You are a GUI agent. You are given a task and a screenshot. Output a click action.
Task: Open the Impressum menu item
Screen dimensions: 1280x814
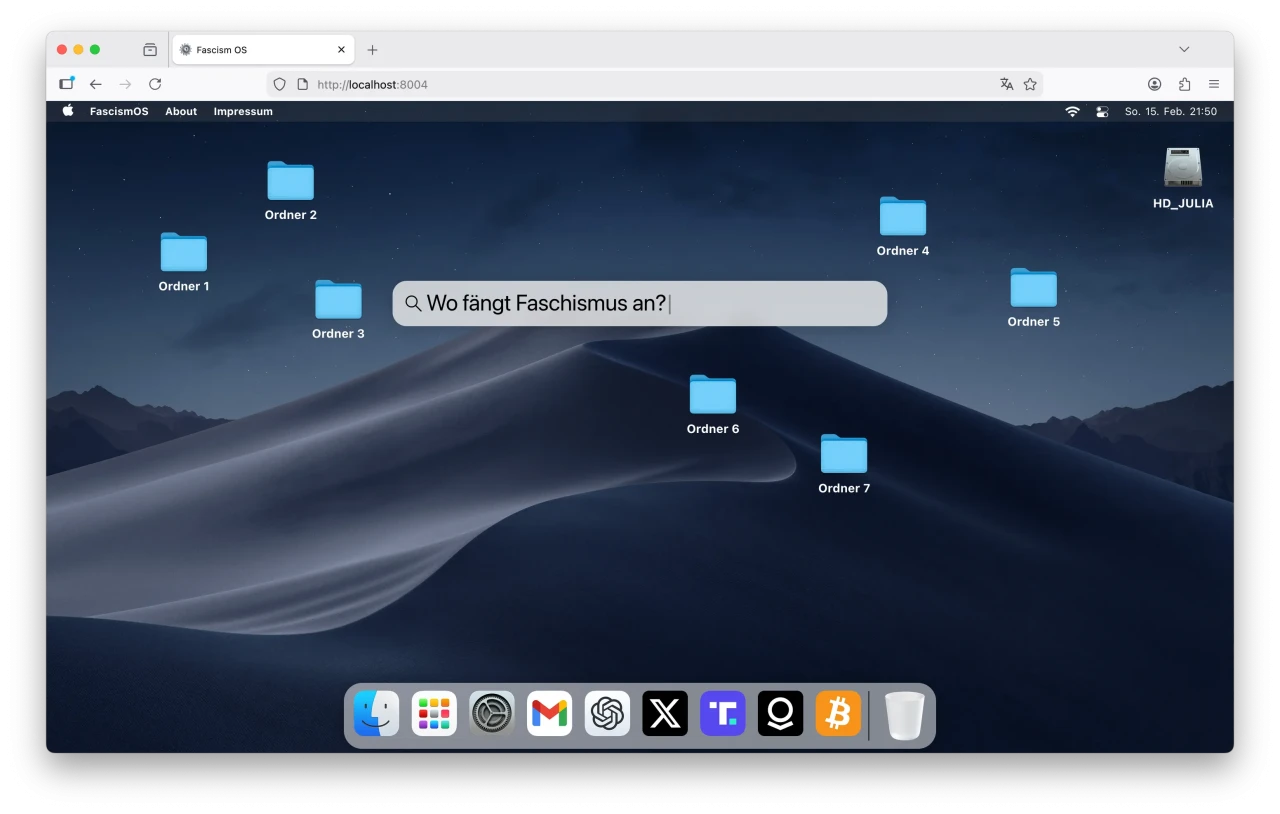[x=243, y=112]
